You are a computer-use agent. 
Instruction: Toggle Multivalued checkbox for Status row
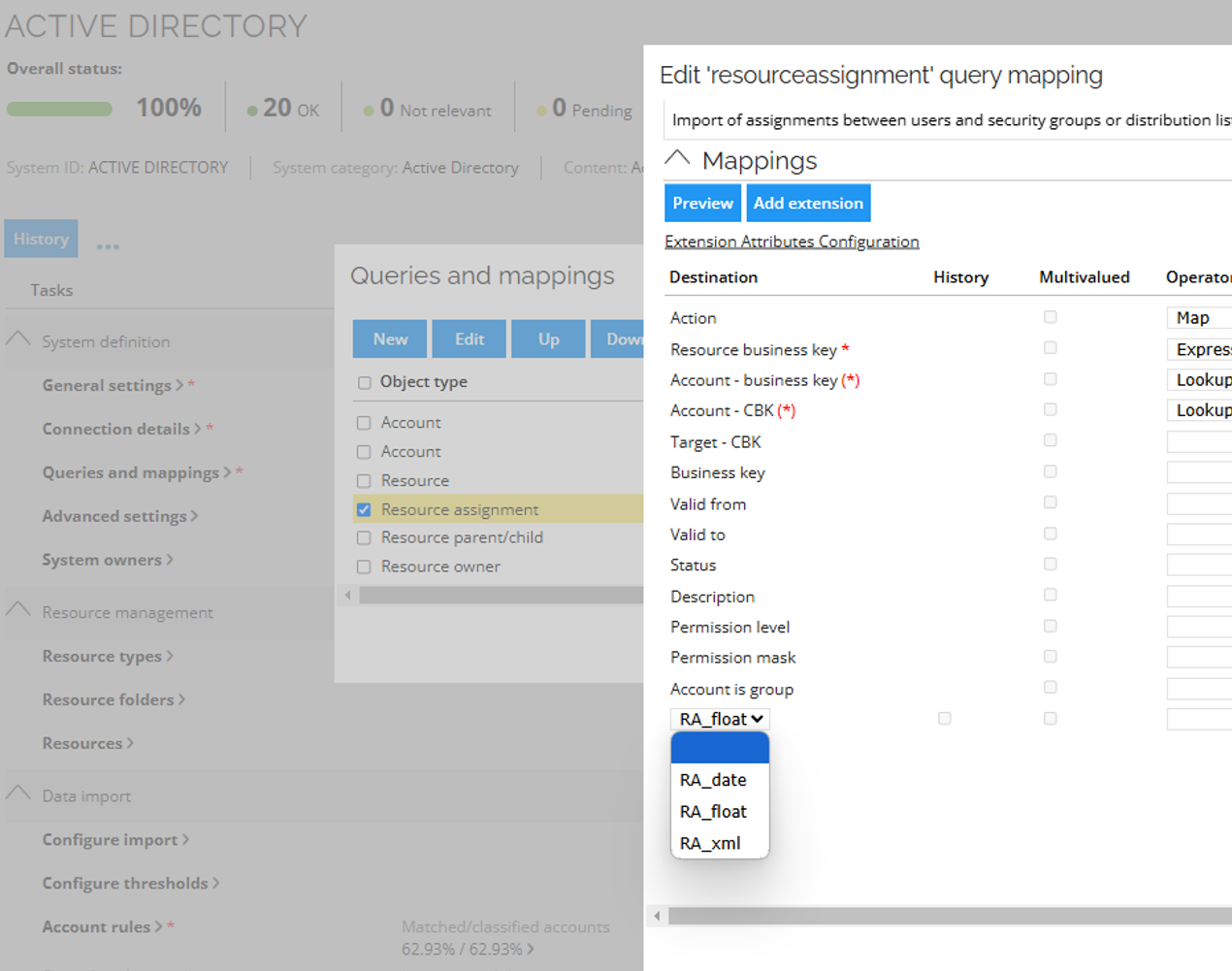point(1050,564)
